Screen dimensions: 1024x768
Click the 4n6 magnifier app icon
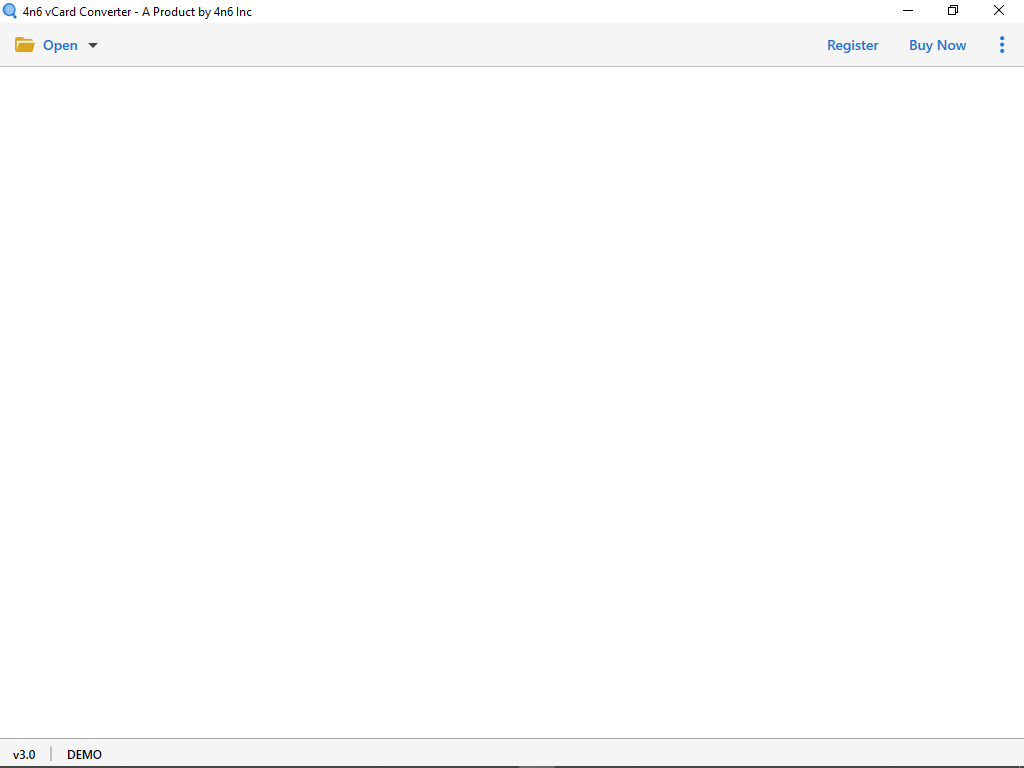[10, 11]
